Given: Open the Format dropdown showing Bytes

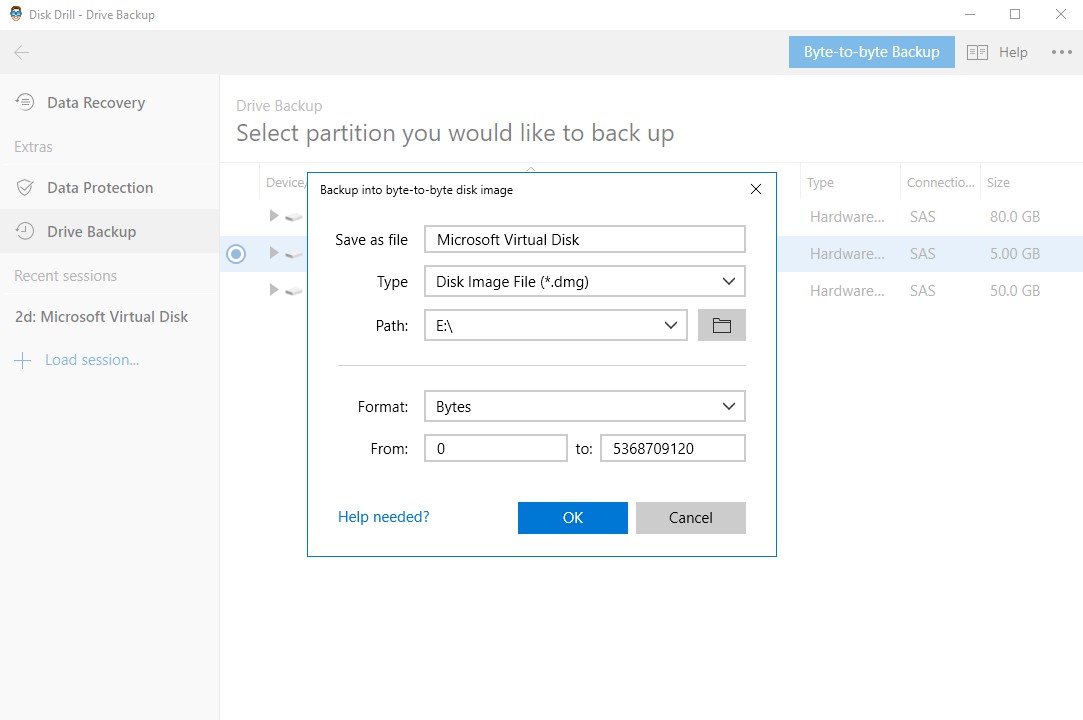Looking at the screenshot, I should click(x=584, y=406).
